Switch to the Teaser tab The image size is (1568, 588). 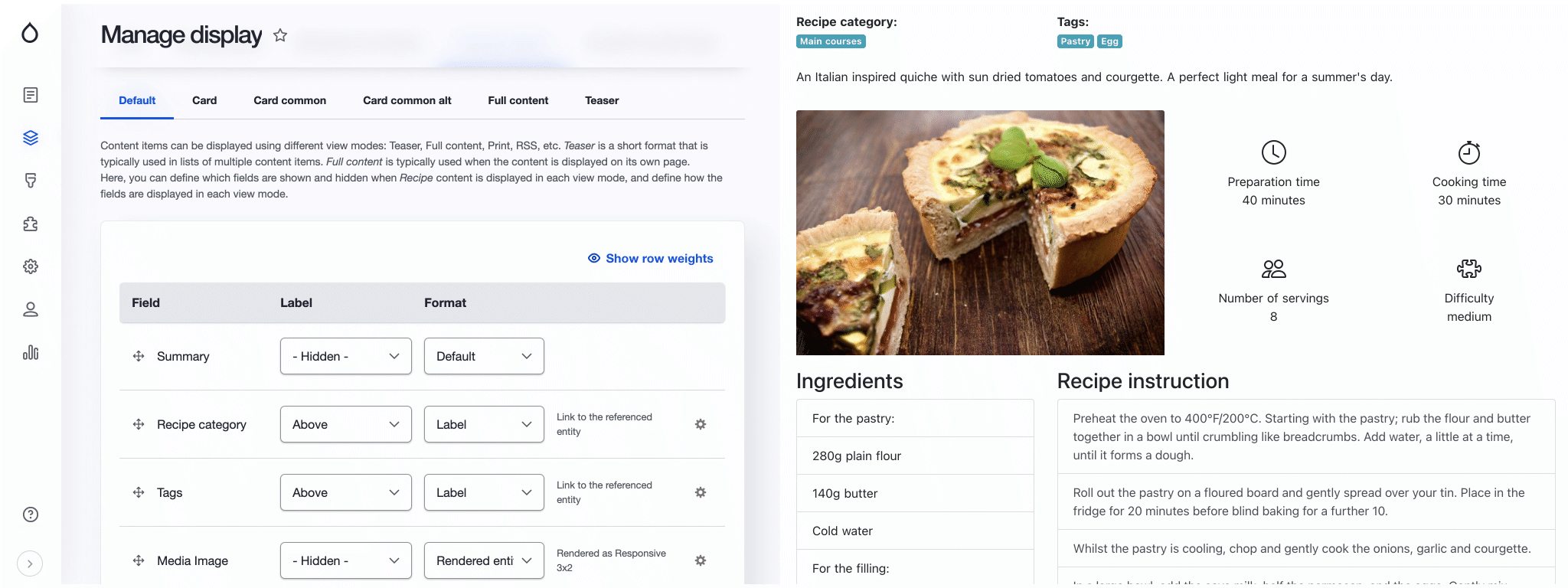point(602,100)
